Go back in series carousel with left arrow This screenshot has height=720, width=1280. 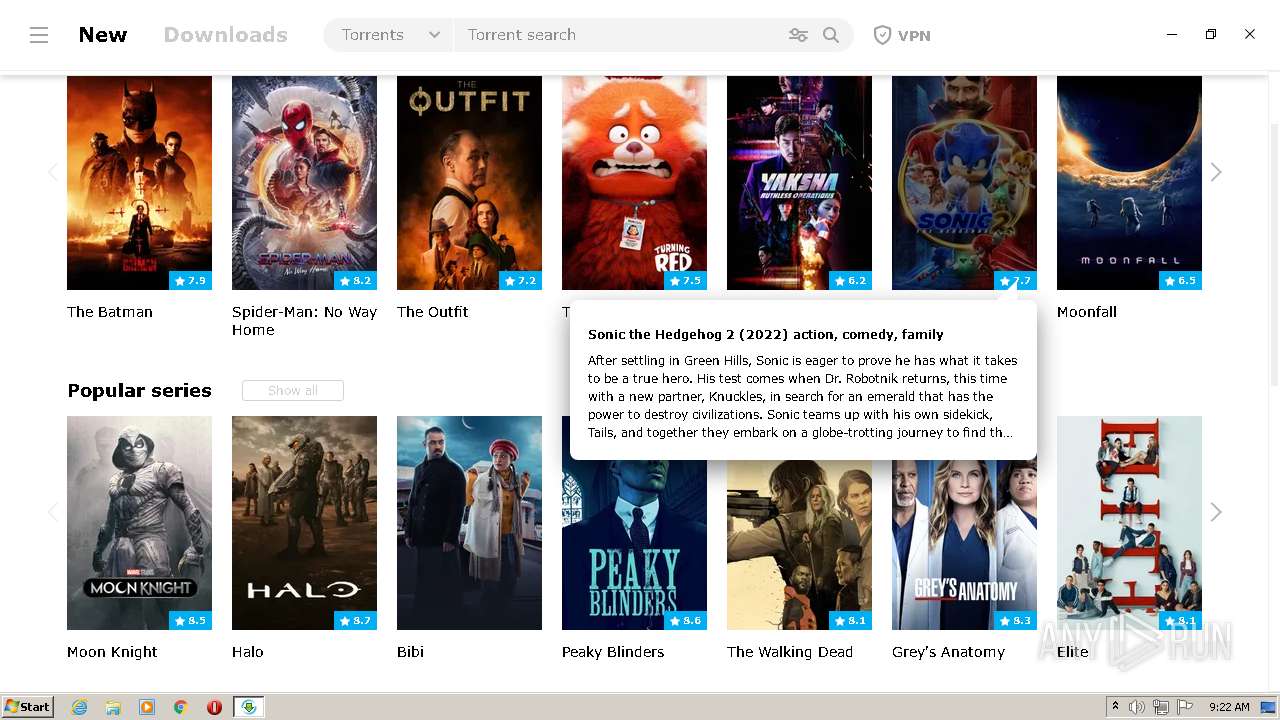53,512
